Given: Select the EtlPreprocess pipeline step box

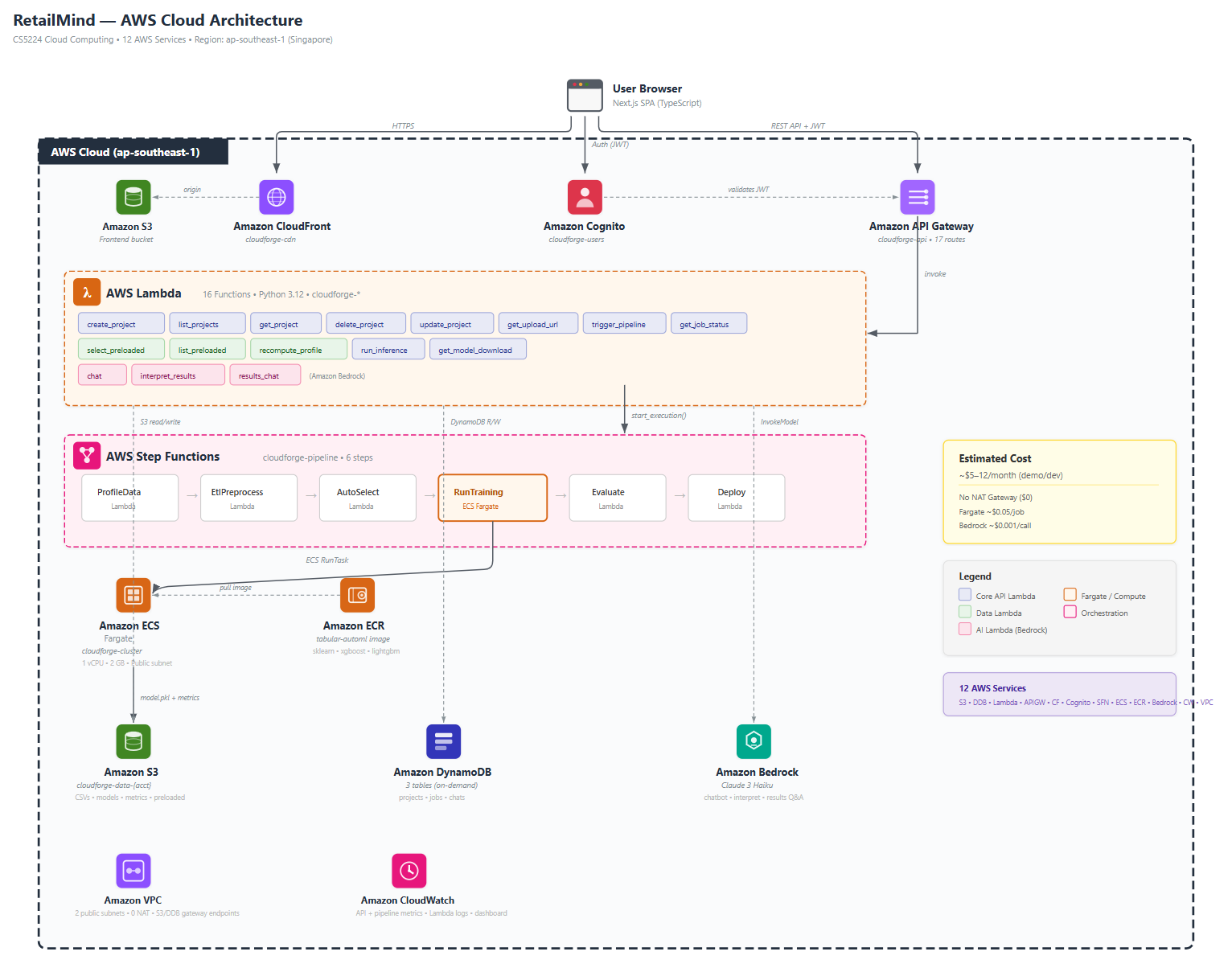Looking at the screenshot, I should tap(249, 498).
